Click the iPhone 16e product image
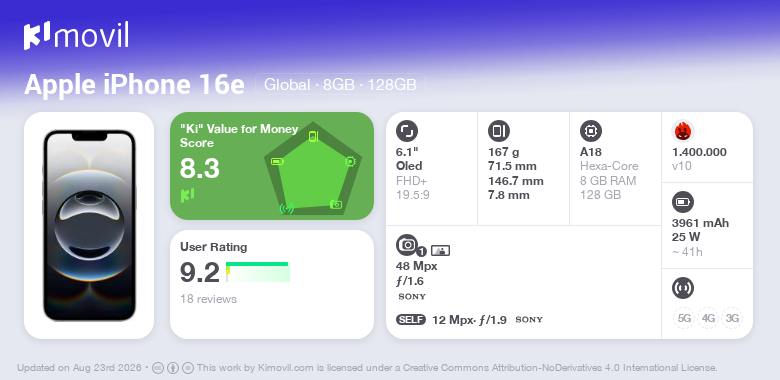This screenshot has height=380, width=780. pos(89,225)
